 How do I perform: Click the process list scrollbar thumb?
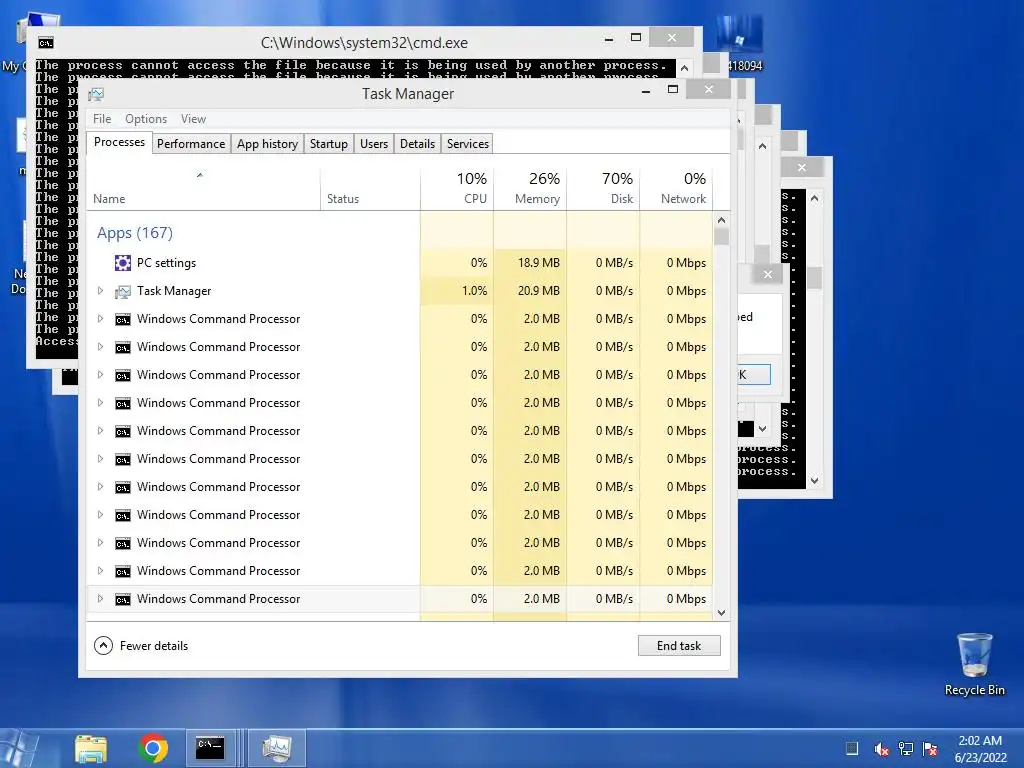pos(722,236)
